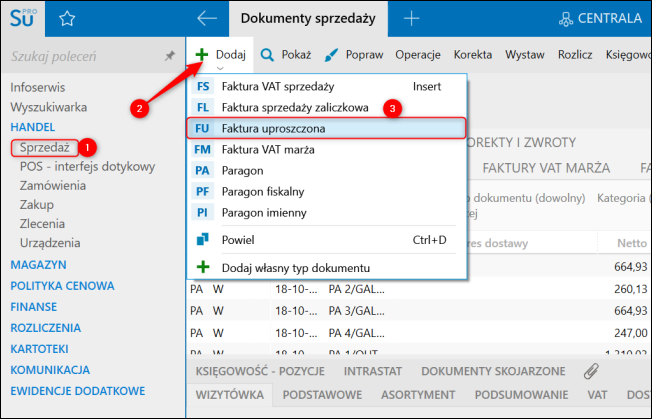Pin the command panel with the pin icon
This screenshot has height=419, width=652.
[x=170, y=56]
